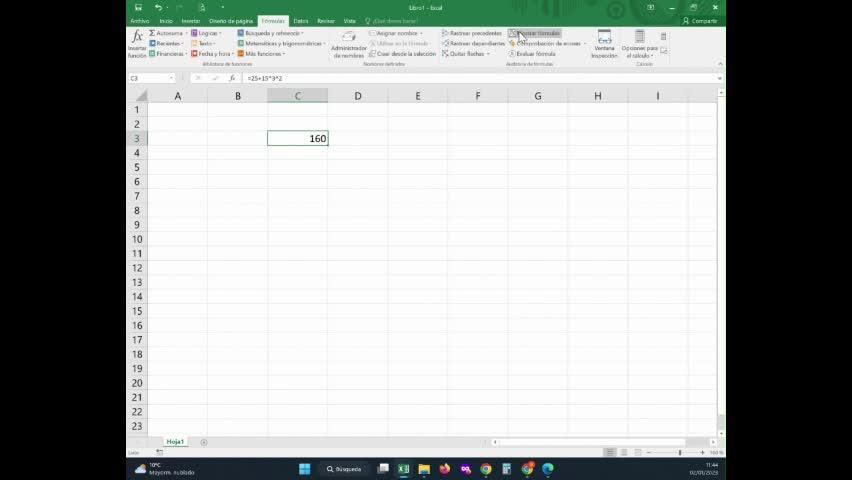Click the vertical scrollbar down arrow
The width and height of the screenshot is (852, 480).
[x=721, y=434]
